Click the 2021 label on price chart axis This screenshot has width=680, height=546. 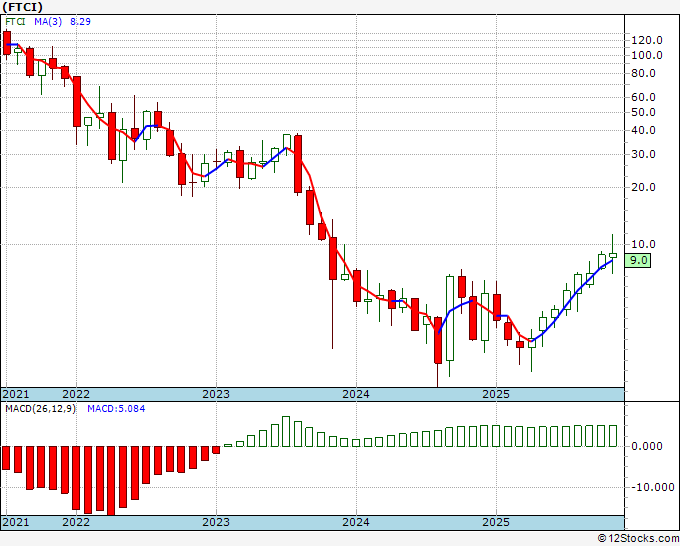click(x=16, y=394)
